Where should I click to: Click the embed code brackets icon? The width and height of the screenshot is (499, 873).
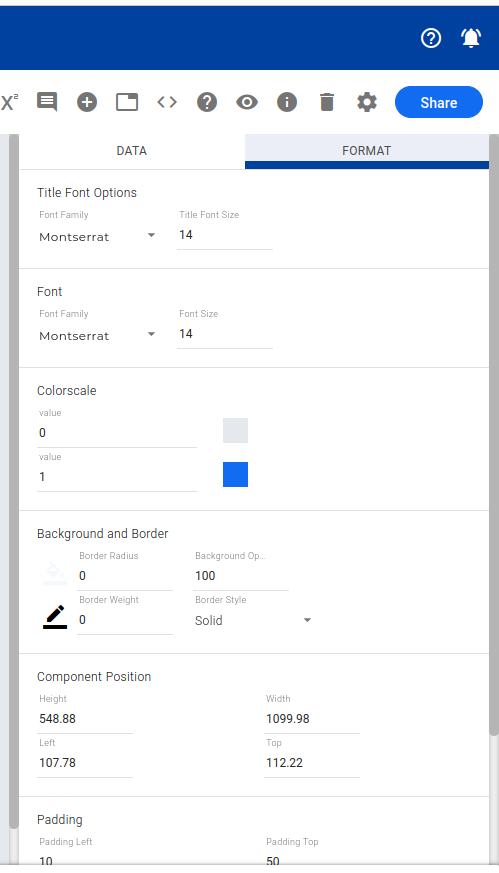pyautogui.click(x=167, y=102)
